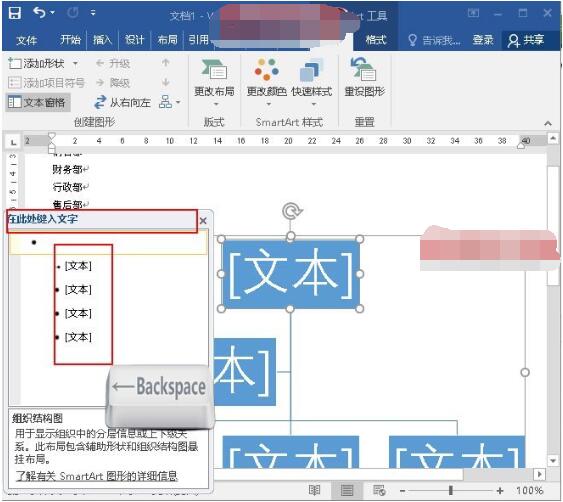This screenshot has height=502, width=563.
Task: Click the 降级 demote button
Action: click(113, 83)
